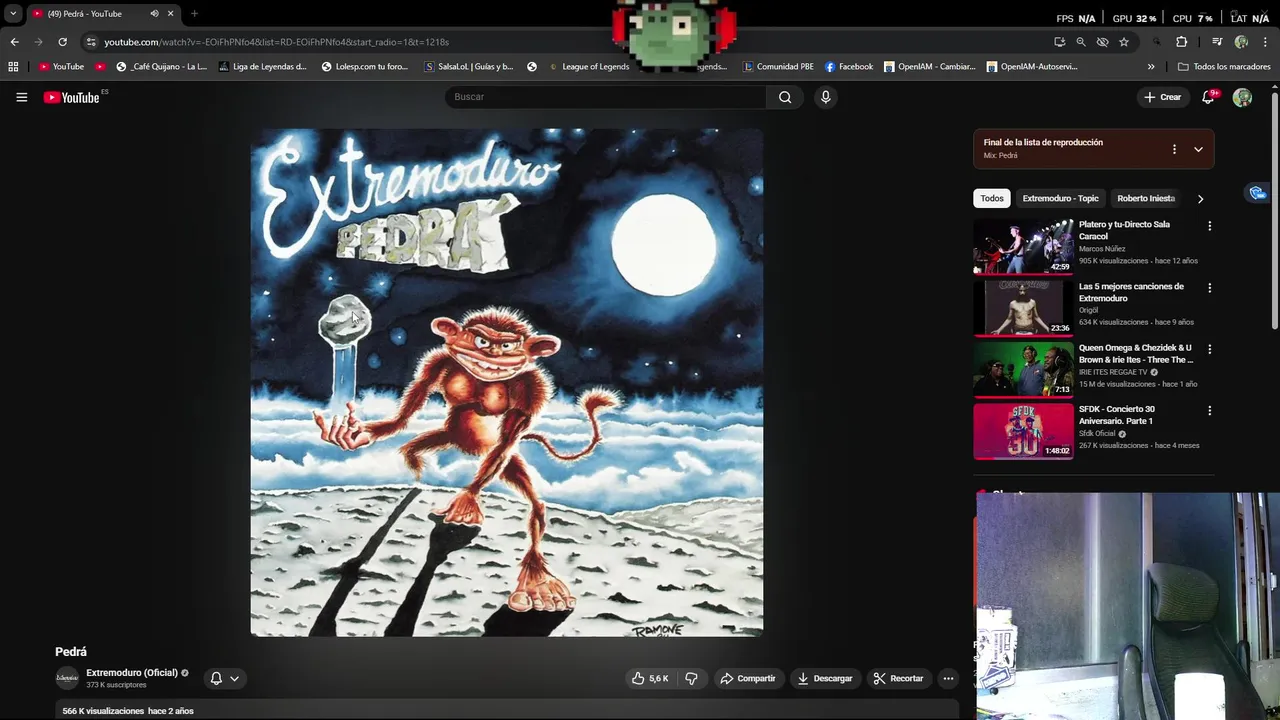The image size is (1280, 720).
Task: Open the OpenIAM-Autoservi bookmark
Action: [1032, 67]
